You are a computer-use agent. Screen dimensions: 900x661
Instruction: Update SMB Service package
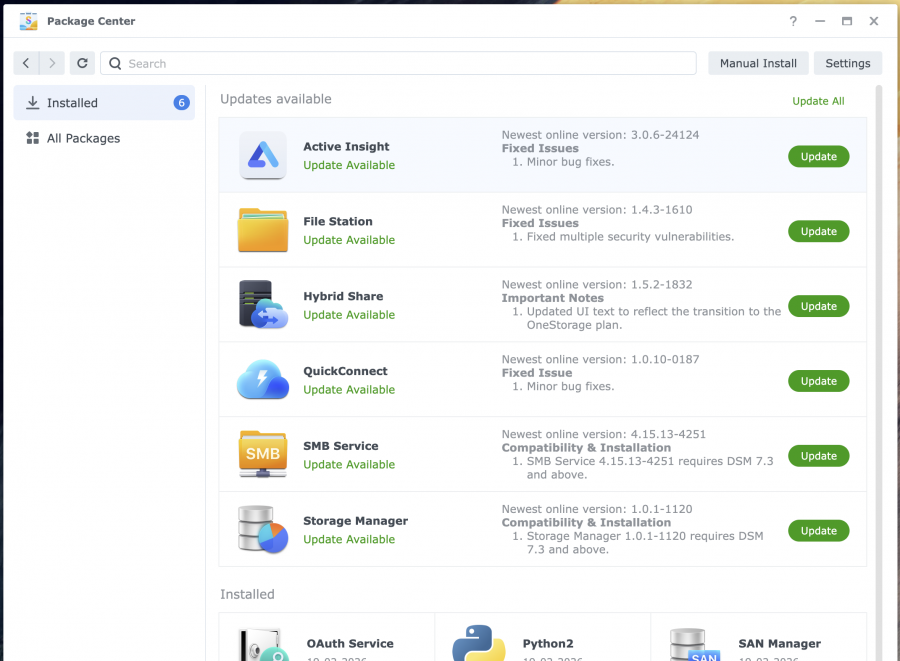(x=818, y=456)
